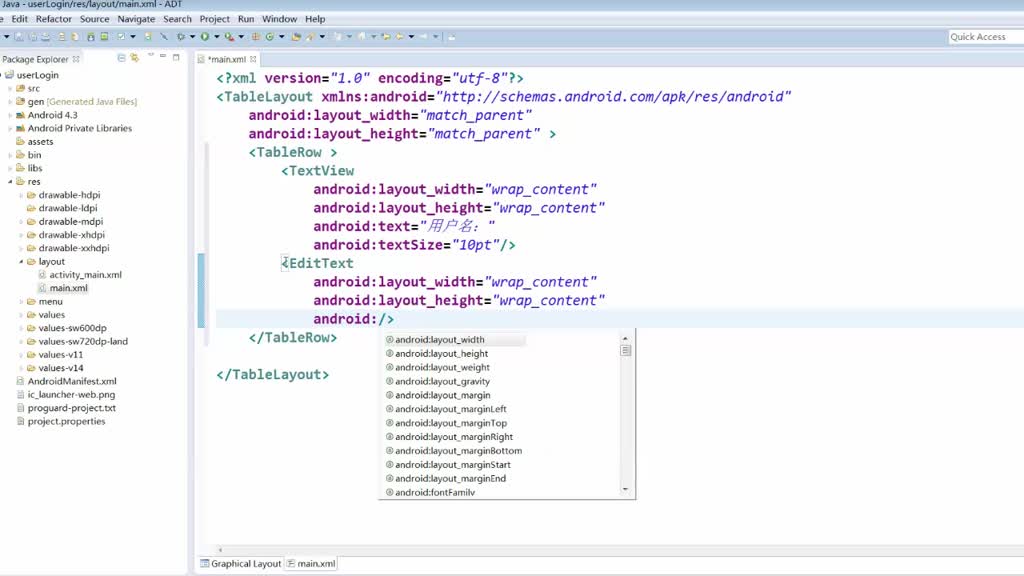Choose android:layout_gravity from autocomplete list
The width and height of the screenshot is (1024, 576).
tap(442, 381)
